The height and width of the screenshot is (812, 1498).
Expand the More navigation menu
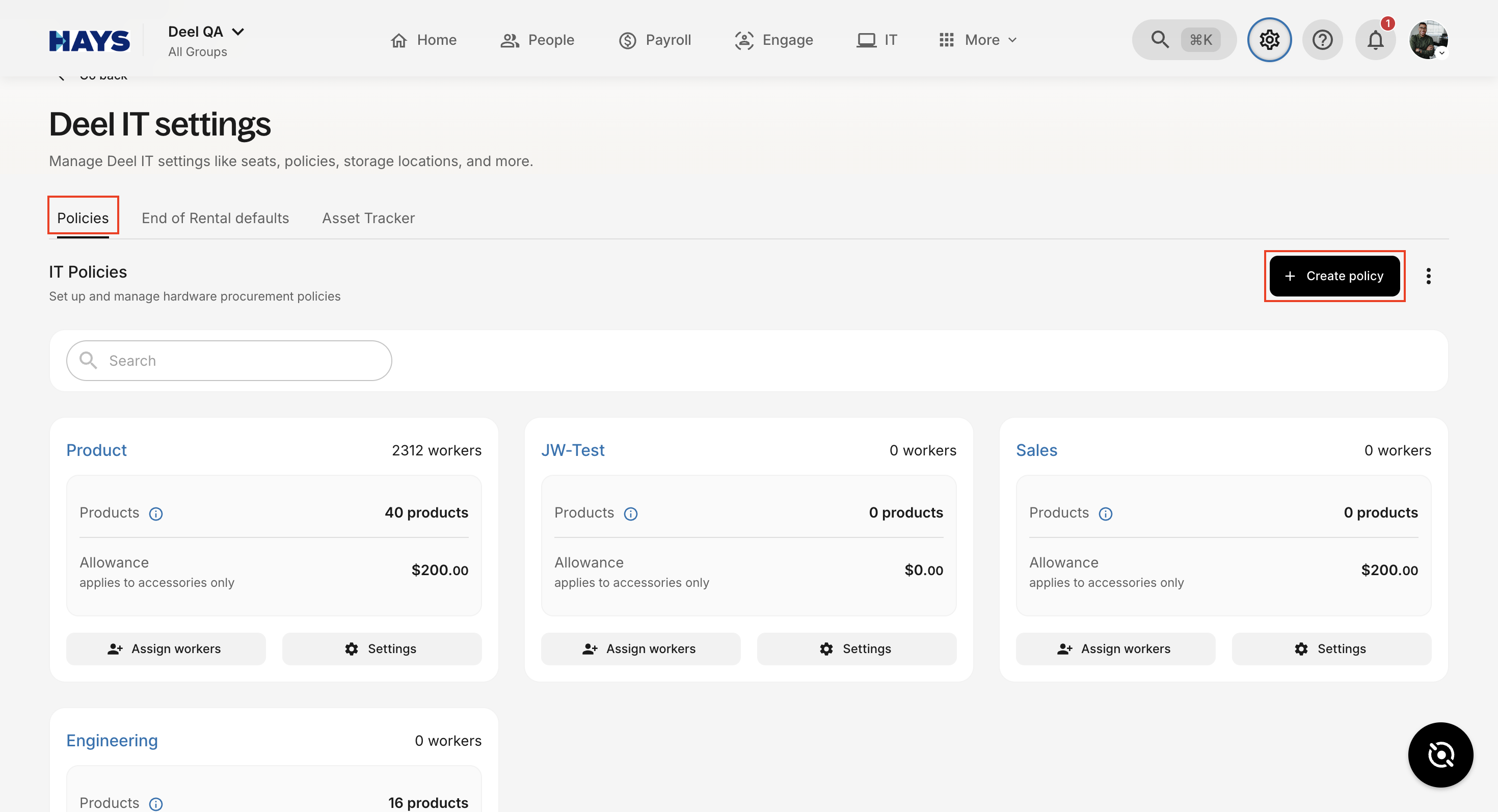point(978,40)
